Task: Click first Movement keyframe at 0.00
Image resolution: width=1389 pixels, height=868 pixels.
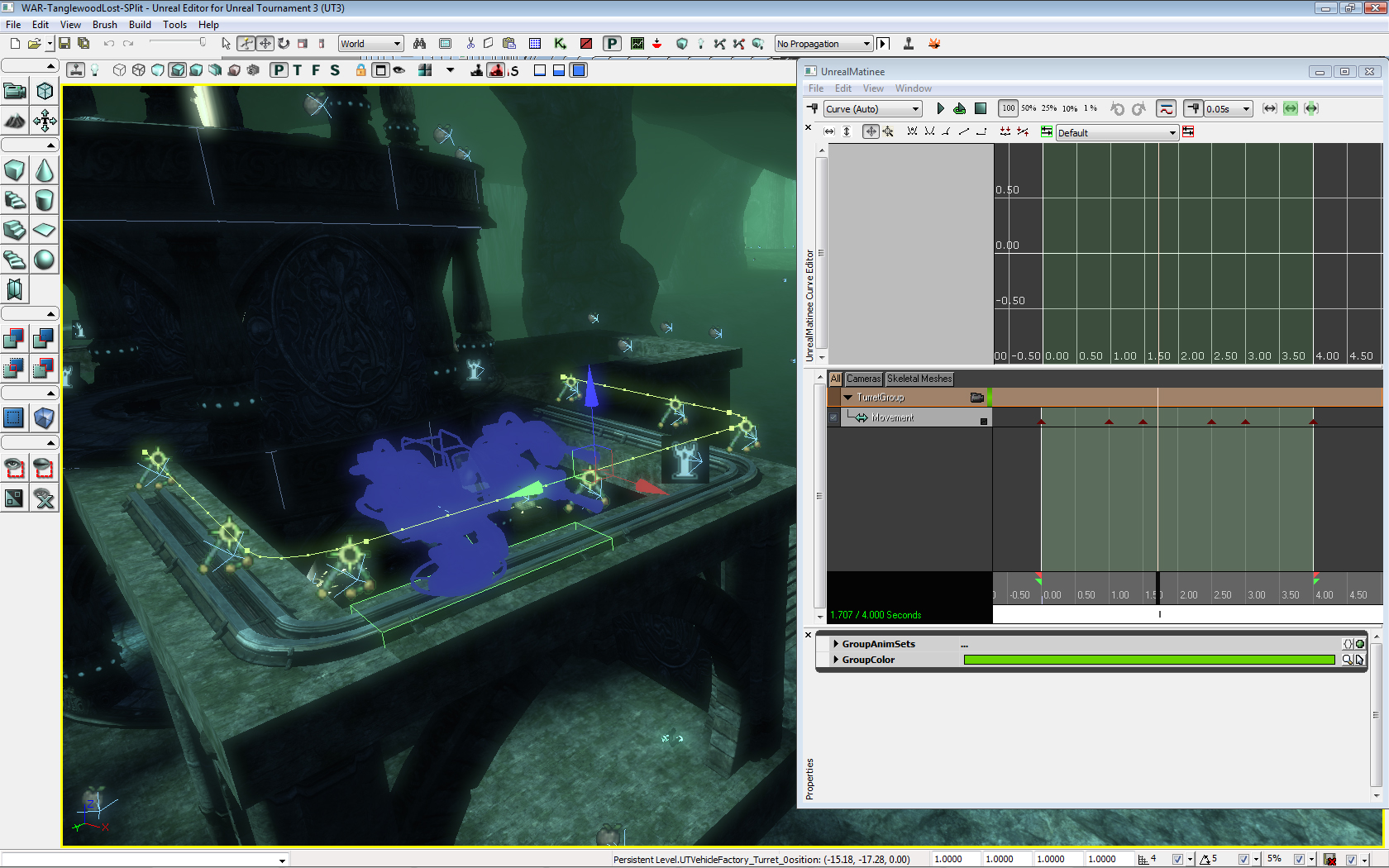Action: [x=1042, y=422]
